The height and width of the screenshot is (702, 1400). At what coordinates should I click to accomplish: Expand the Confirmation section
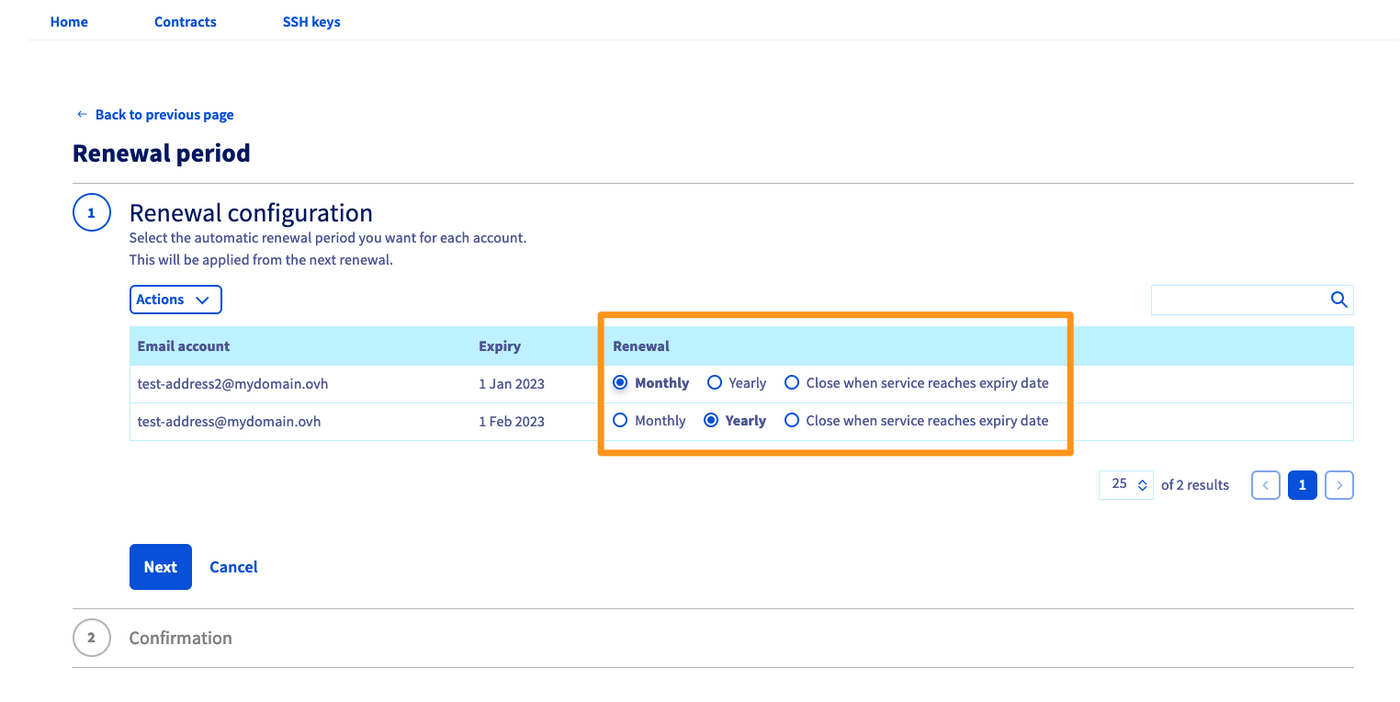pos(180,637)
